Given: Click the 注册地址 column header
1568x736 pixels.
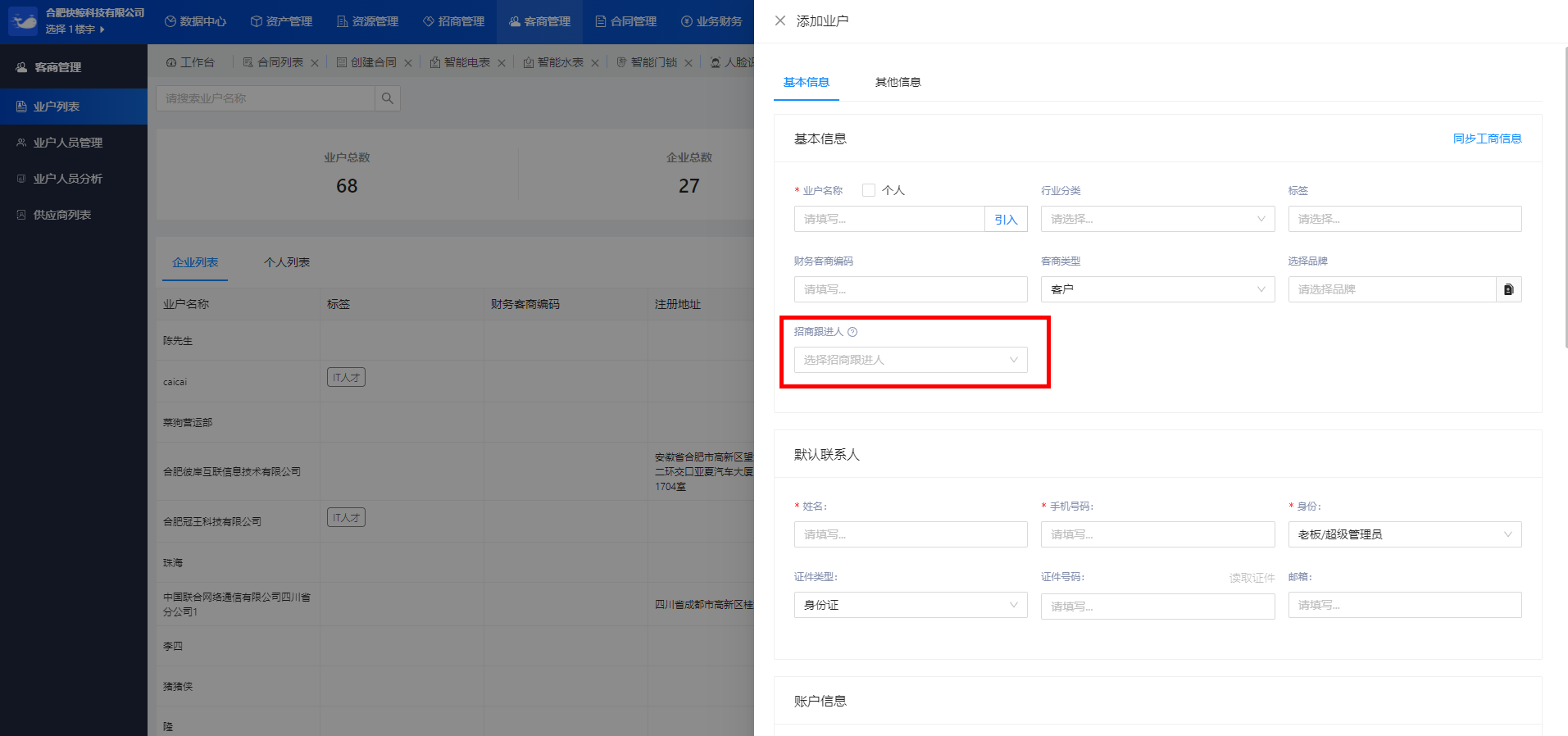Looking at the screenshot, I should coord(678,304).
